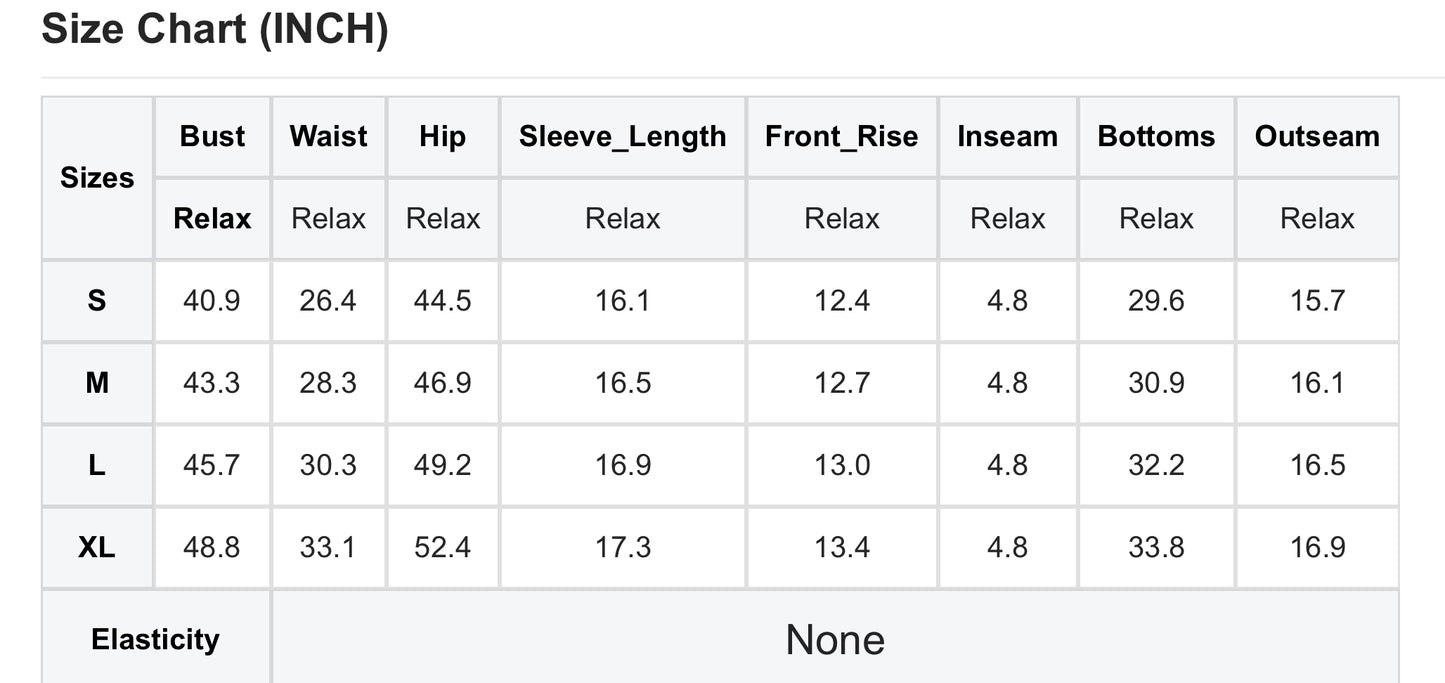Click the Elasticity value None
The height and width of the screenshot is (683, 1445).
[x=835, y=640]
